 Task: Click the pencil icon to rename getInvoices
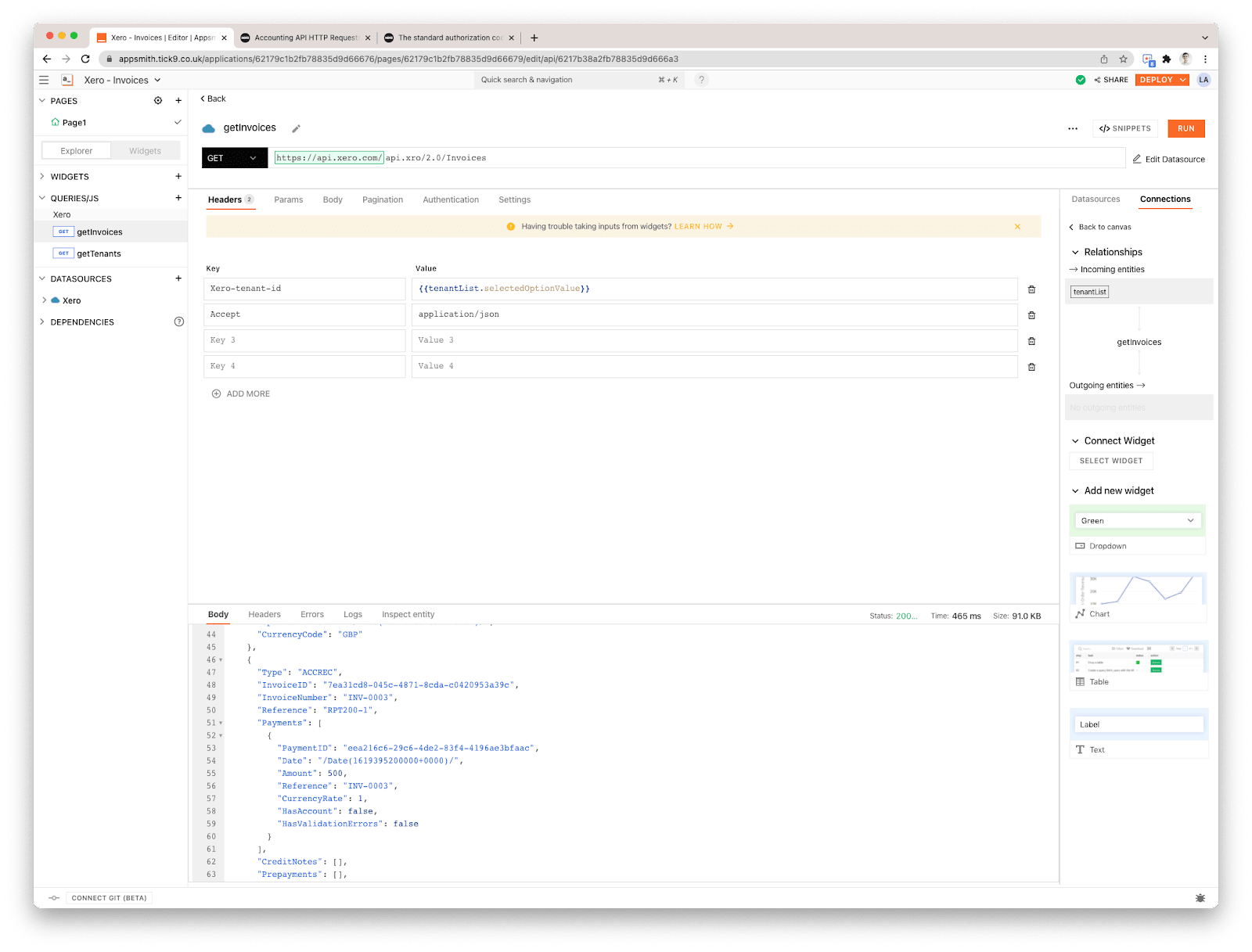(x=296, y=129)
